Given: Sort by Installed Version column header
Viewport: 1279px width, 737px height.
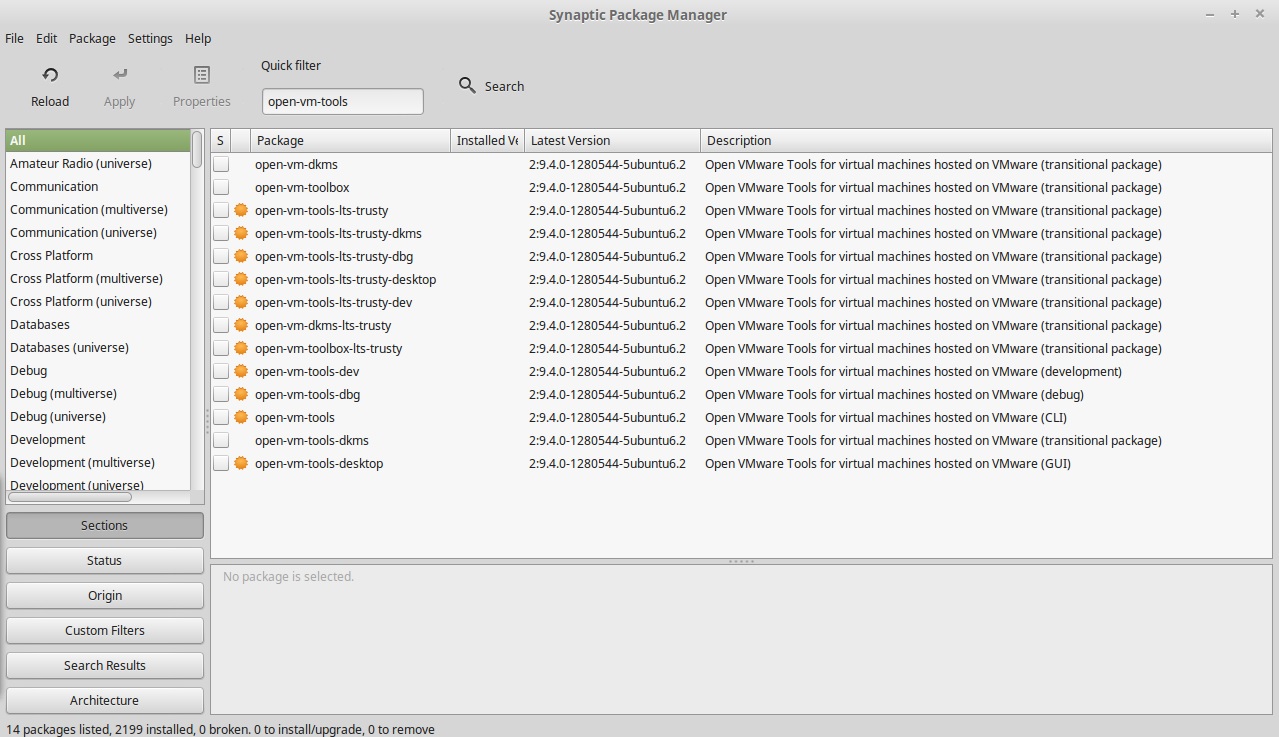Looking at the screenshot, I should pyautogui.click(x=487, y=140).
